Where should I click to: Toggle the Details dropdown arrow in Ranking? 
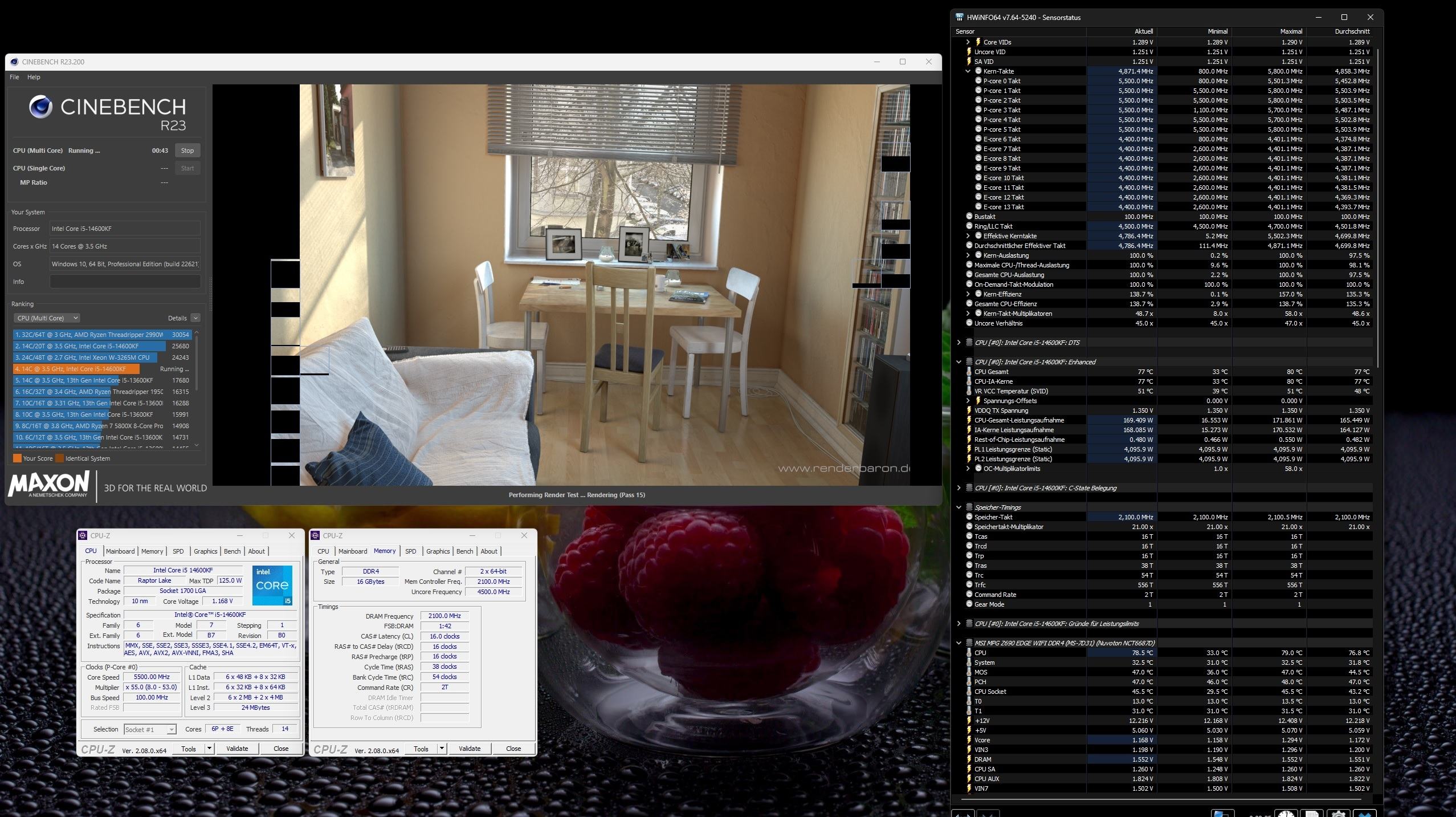point(195,318)
